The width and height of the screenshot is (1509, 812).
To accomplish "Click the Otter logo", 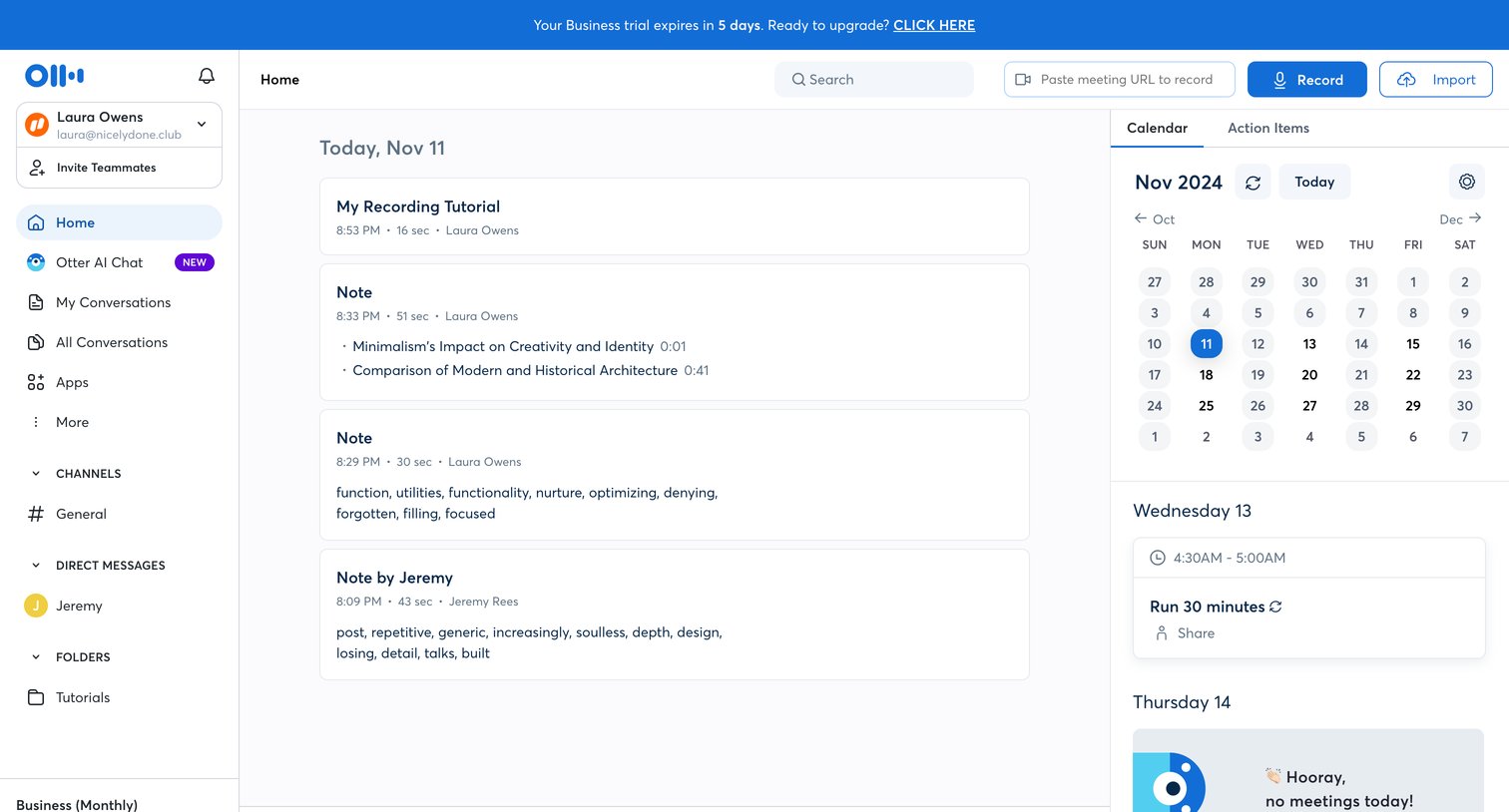I will pos(54,76).
